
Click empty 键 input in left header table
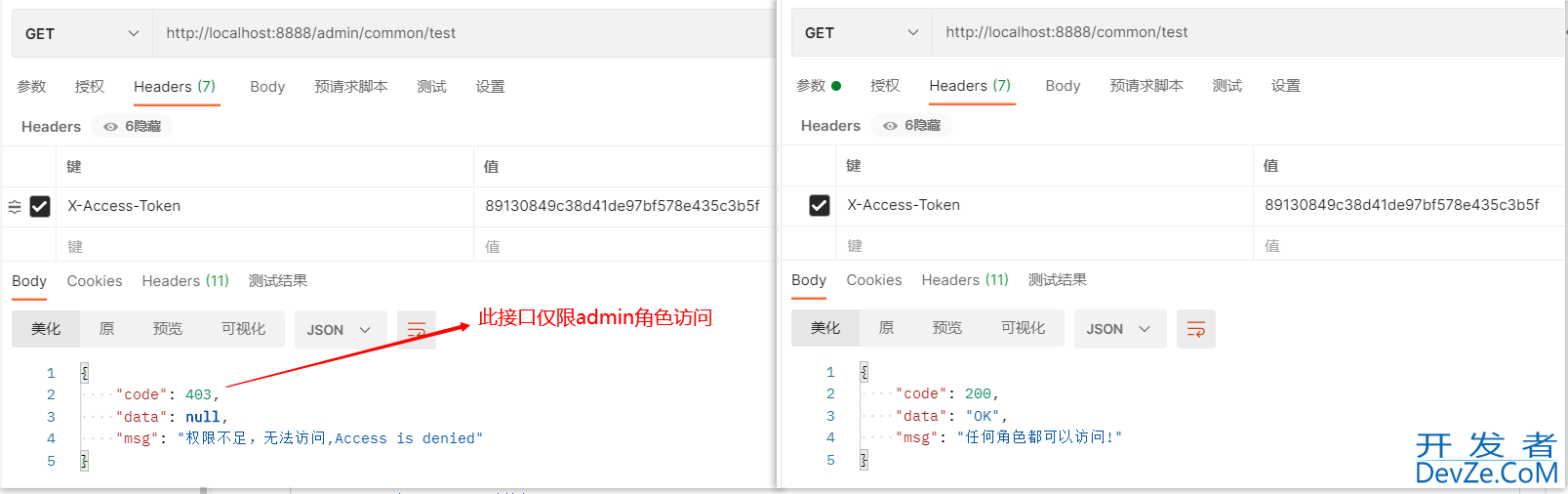coord(265,246)
